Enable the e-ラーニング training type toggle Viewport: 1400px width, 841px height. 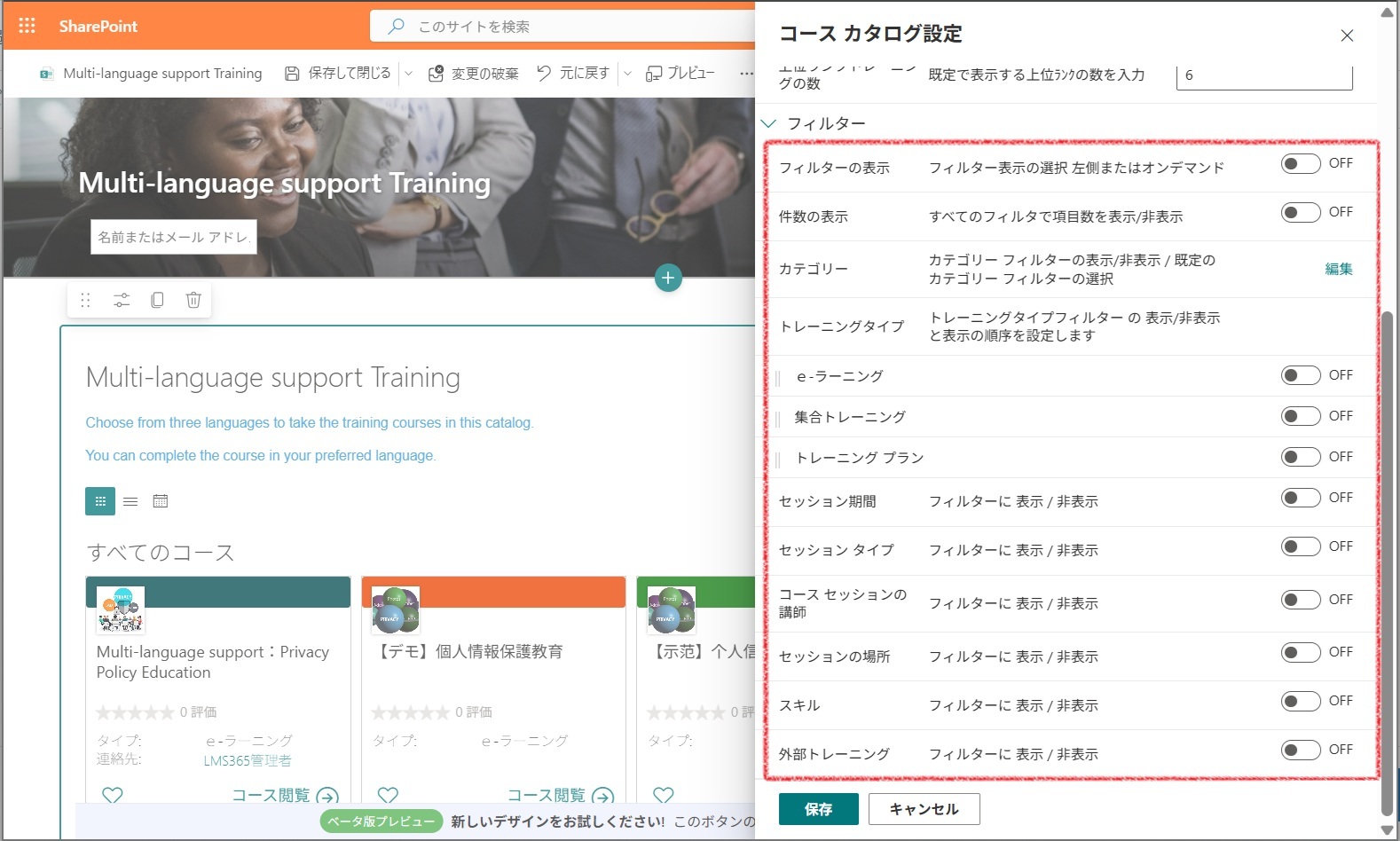point(1301,375)
